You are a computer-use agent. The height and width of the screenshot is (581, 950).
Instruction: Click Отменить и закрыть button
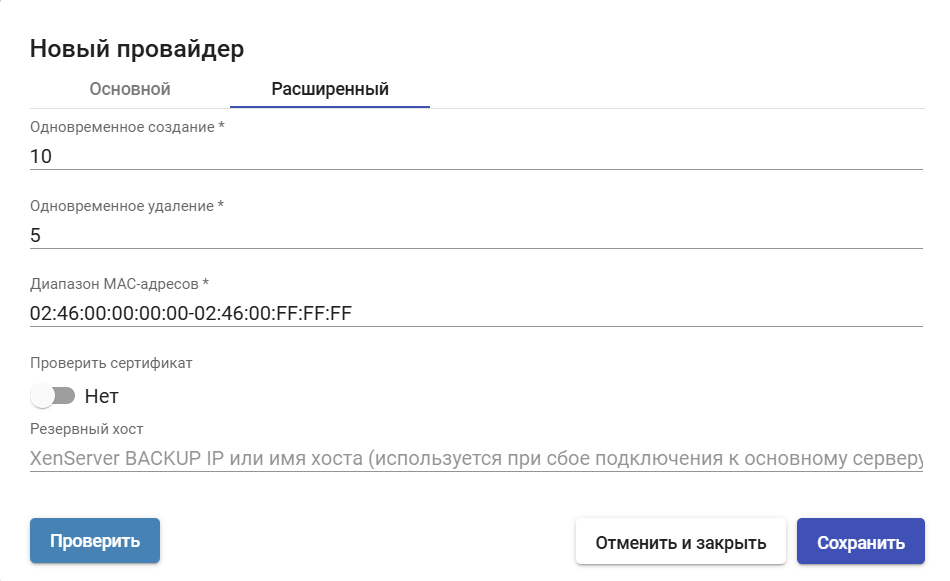pos(681,542)
